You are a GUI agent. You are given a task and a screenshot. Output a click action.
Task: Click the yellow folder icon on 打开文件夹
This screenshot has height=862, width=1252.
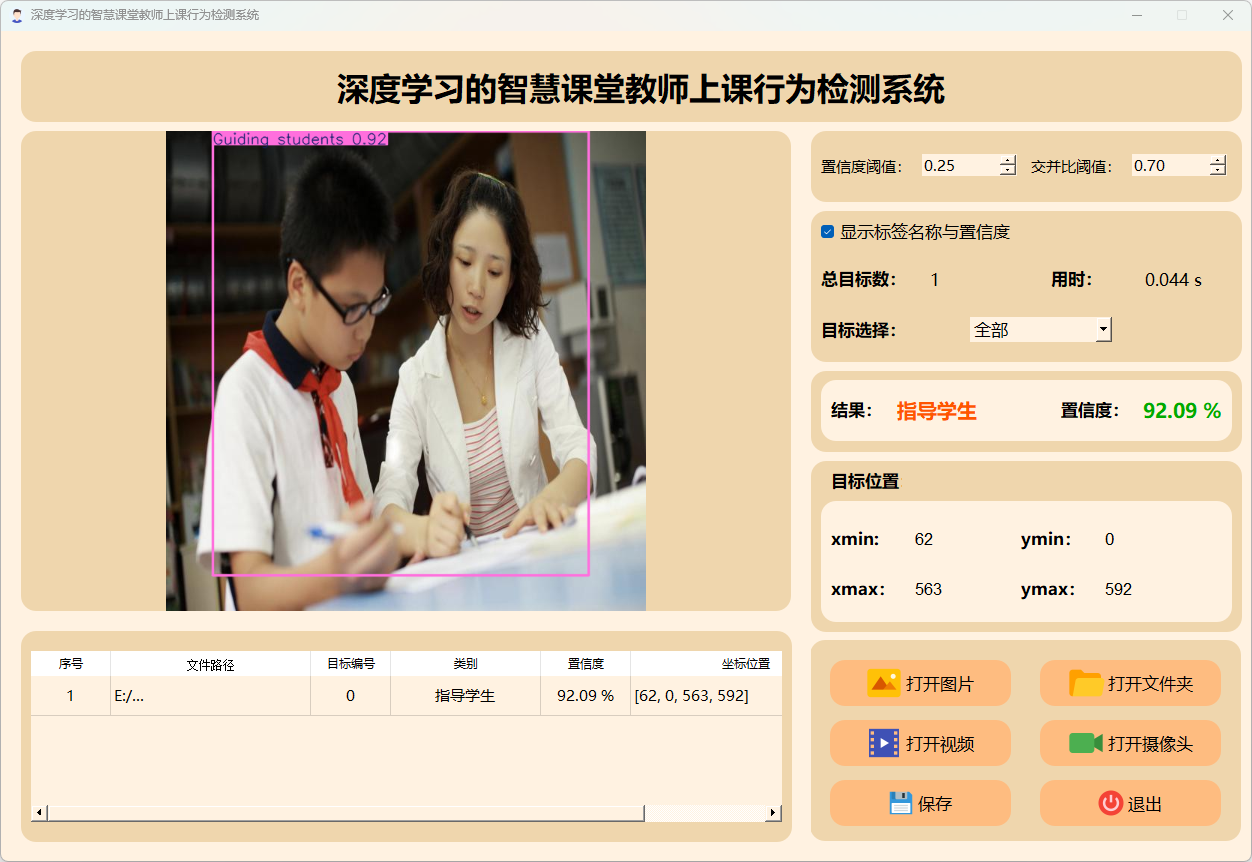pos(1086,683)
